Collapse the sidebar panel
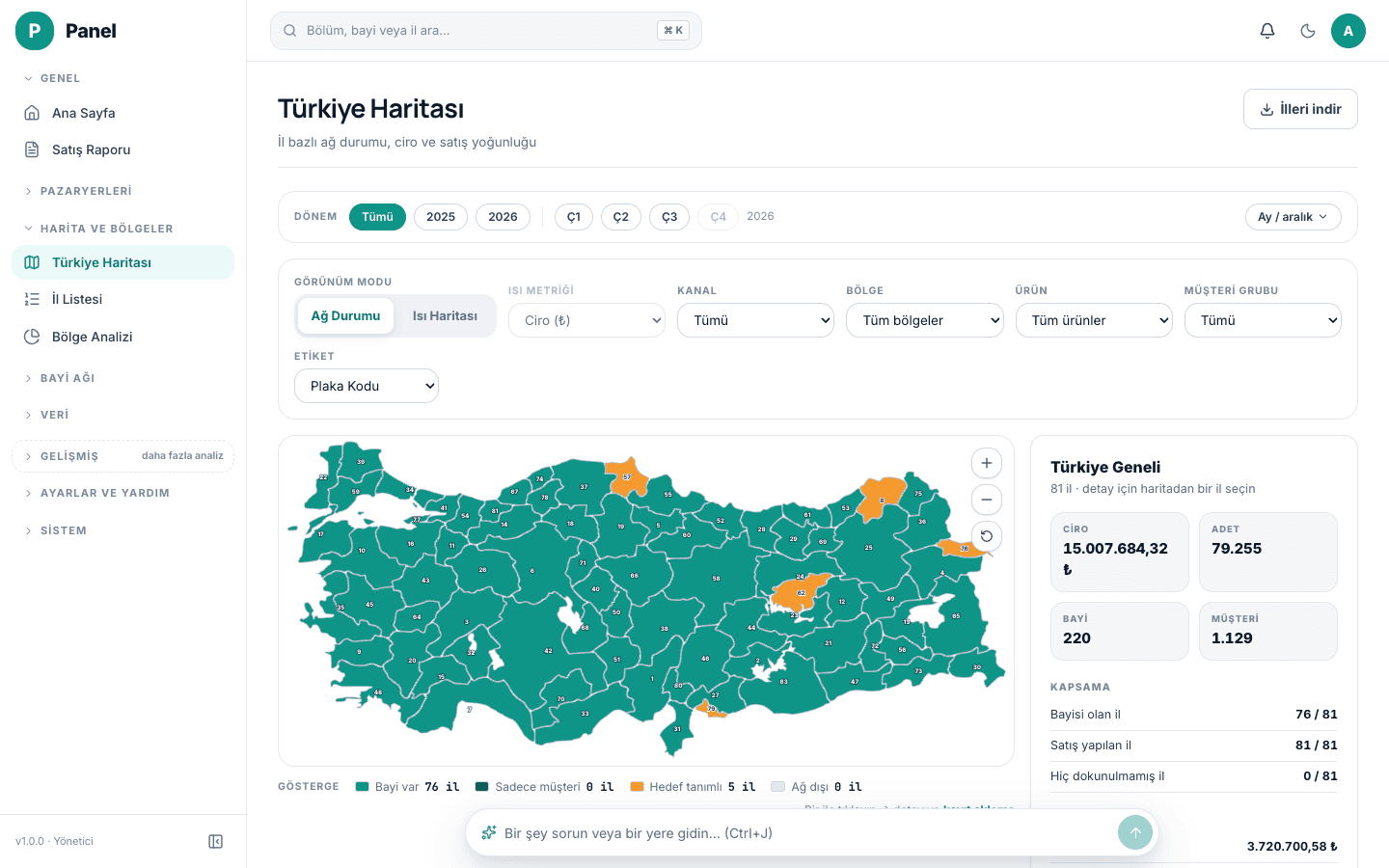This screenshot has width=1389, height=868. tap(216, 842)
